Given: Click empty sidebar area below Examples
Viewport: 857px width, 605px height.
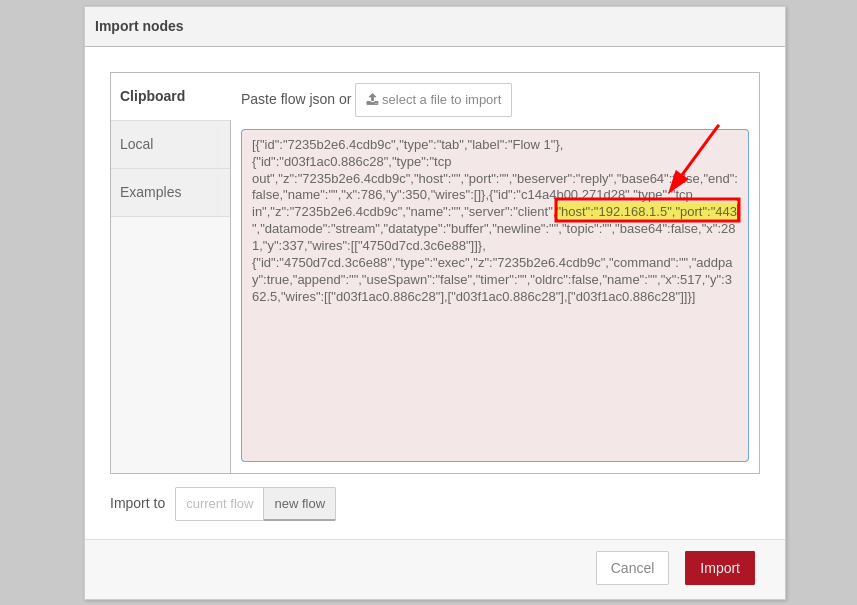Looking at the screenshot, I should coord(170,340).
